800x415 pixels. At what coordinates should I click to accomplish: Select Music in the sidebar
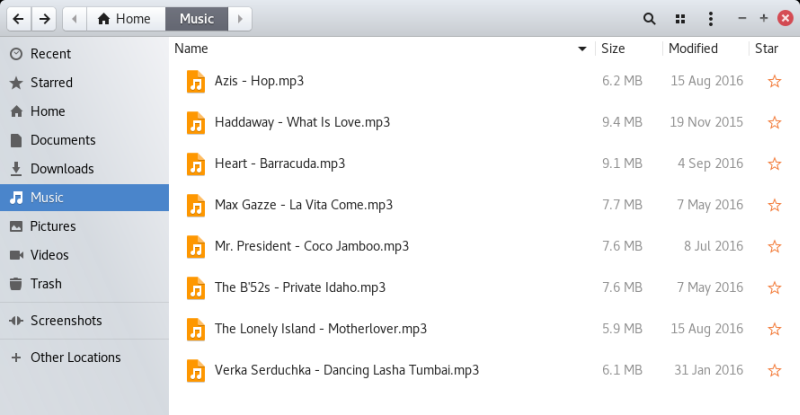click(84, 198)
